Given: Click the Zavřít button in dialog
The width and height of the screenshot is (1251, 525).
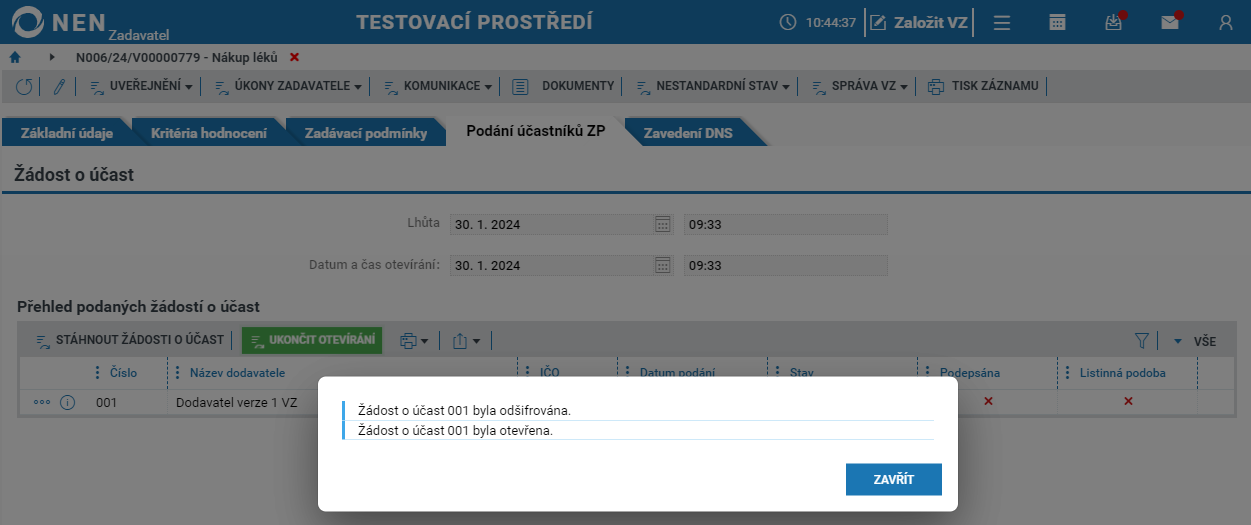Looking at the screenshot, I should pyautogui.click(x=894, y=479).
